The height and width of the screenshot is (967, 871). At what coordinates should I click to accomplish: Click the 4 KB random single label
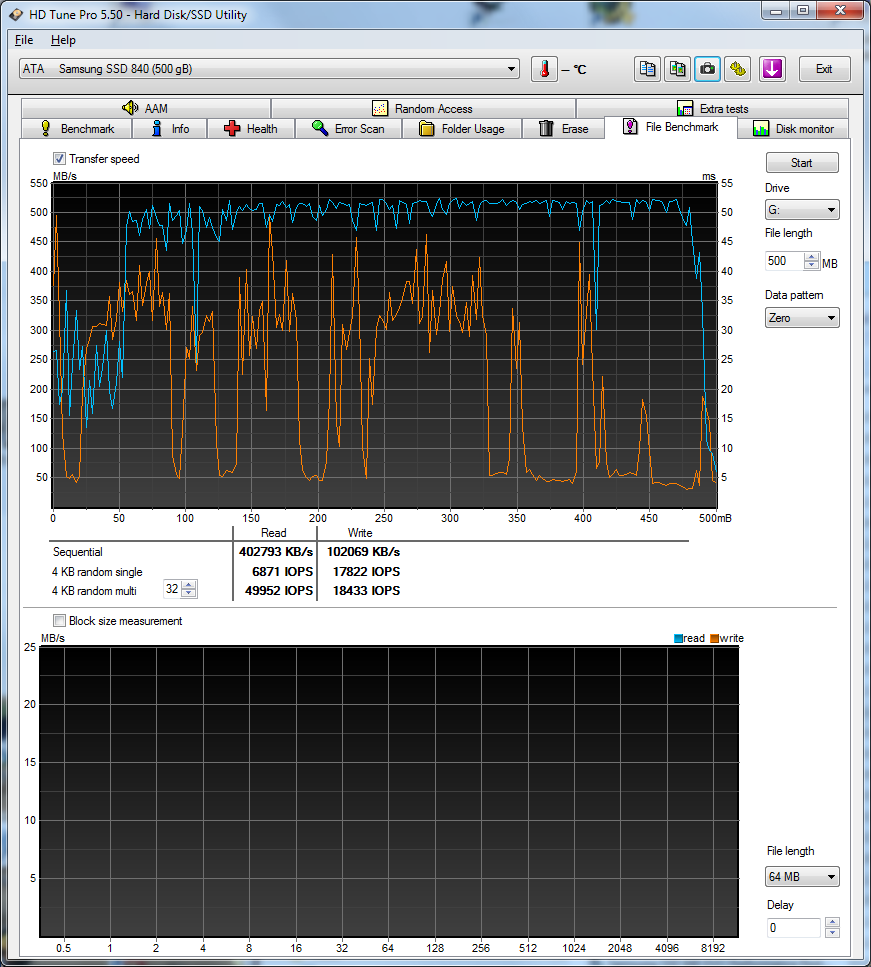pos(97,572)
